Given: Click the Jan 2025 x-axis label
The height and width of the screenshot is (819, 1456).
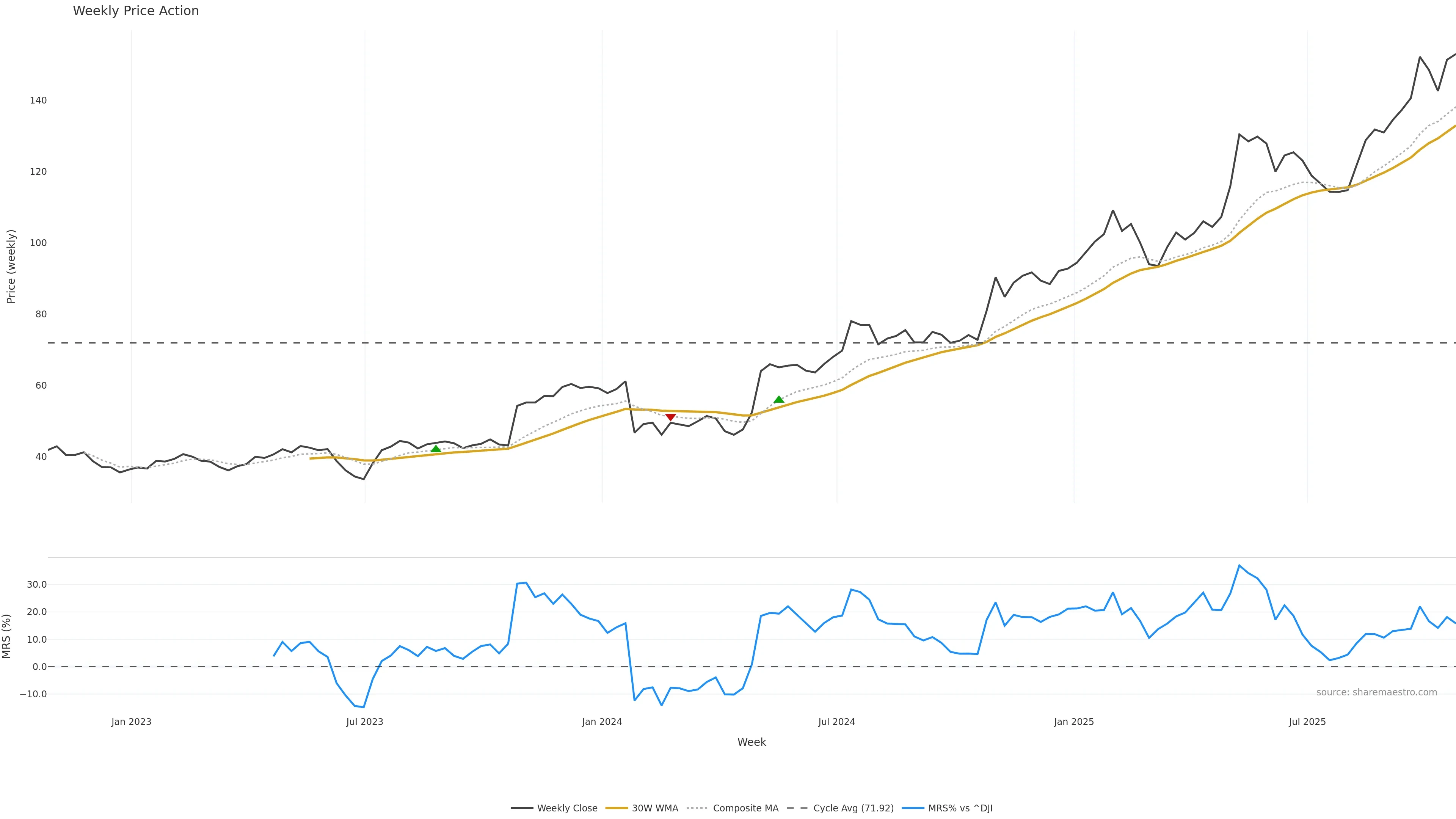Looking at the screenshot, I should coord(1073,722).
